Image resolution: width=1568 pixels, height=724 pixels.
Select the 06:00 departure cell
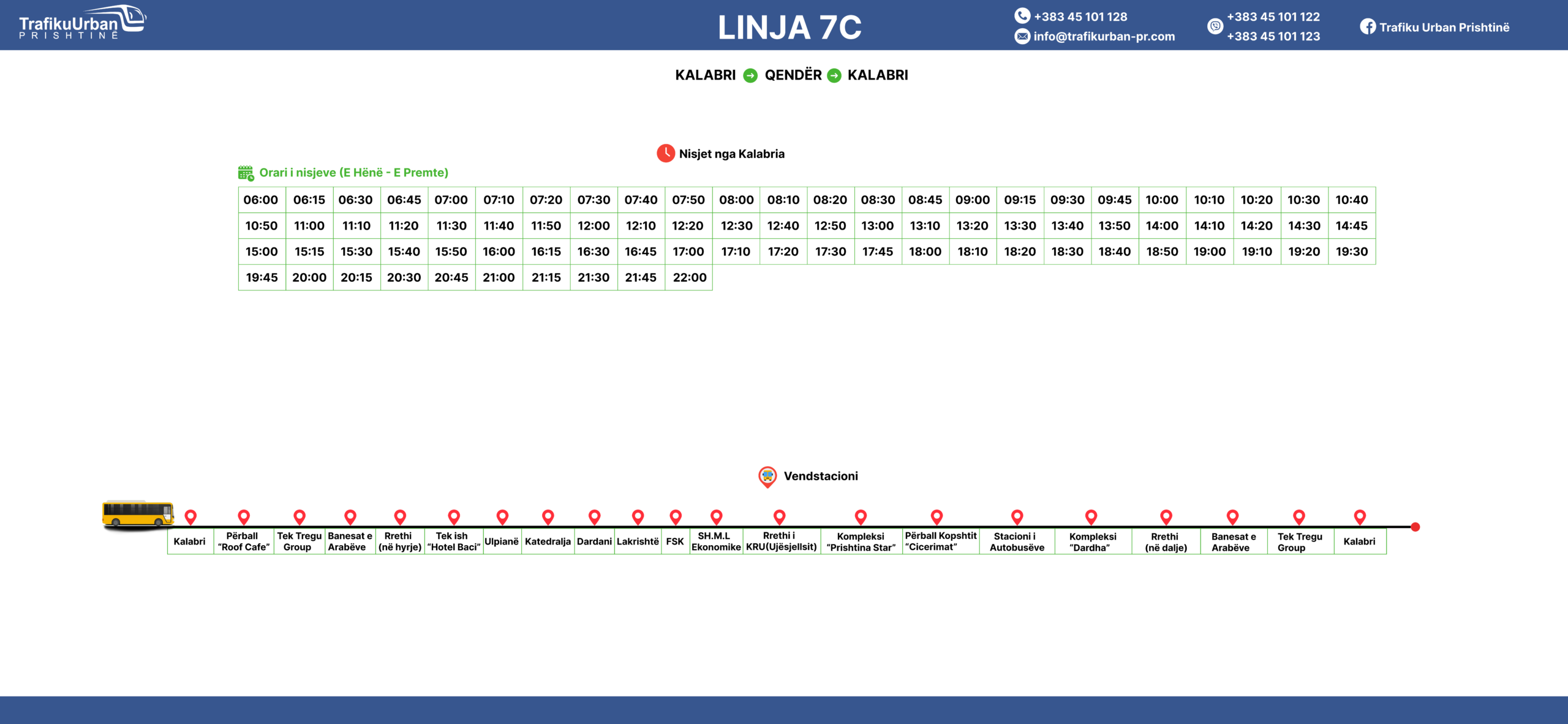(x=262, y=200)
